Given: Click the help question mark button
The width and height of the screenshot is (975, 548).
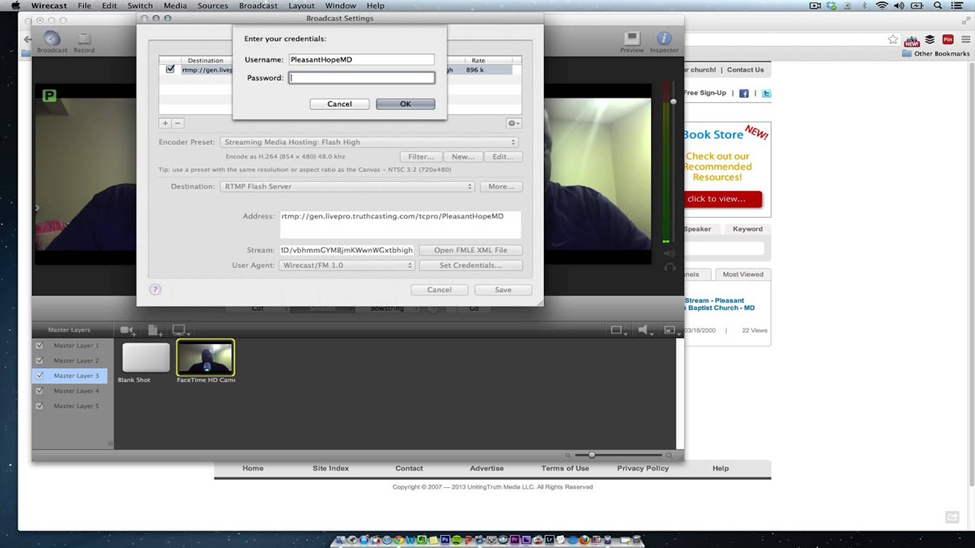Looking at the screenshot, I should [155, 289].
